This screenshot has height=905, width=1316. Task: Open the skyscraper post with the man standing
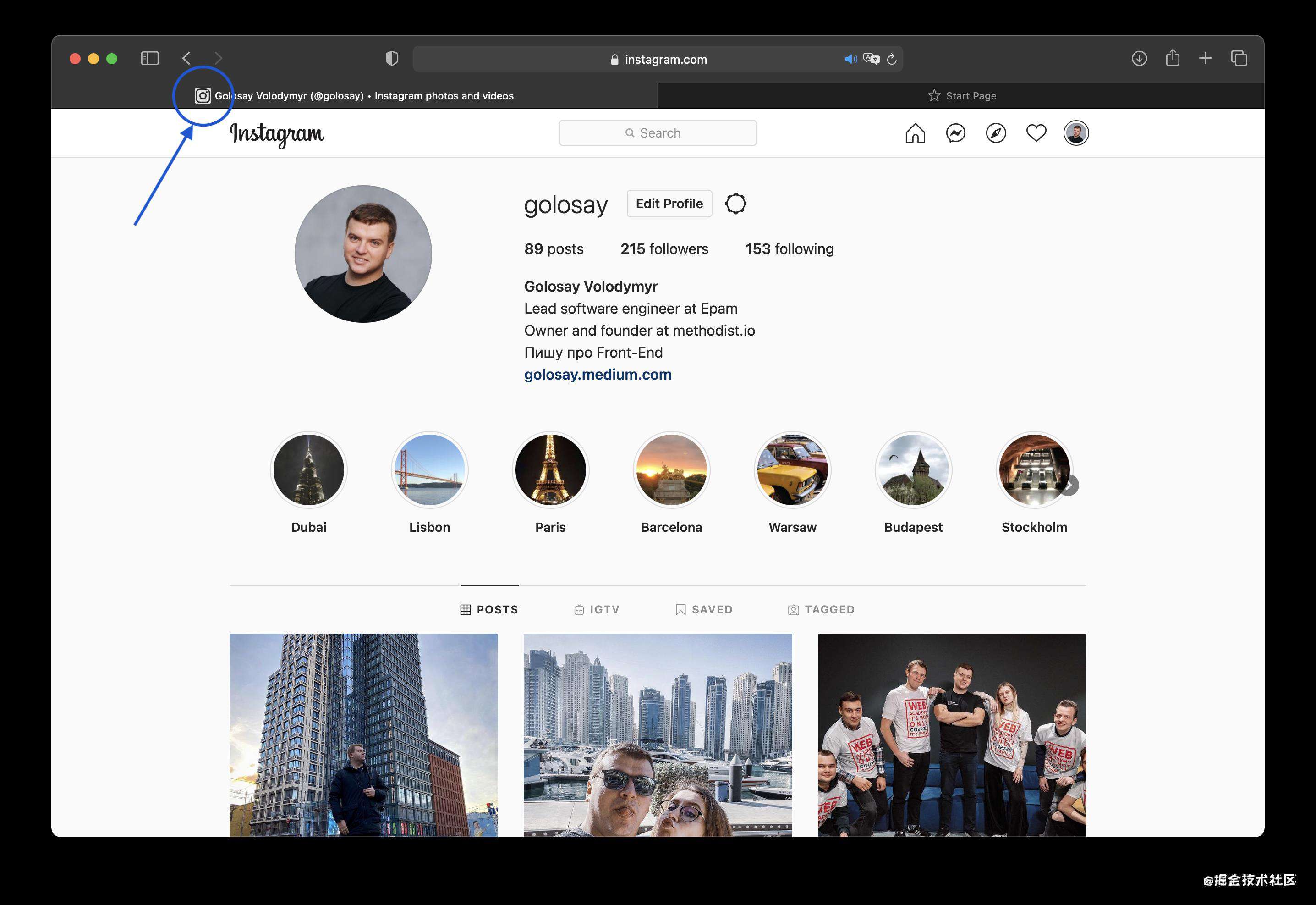pos(363,735)
